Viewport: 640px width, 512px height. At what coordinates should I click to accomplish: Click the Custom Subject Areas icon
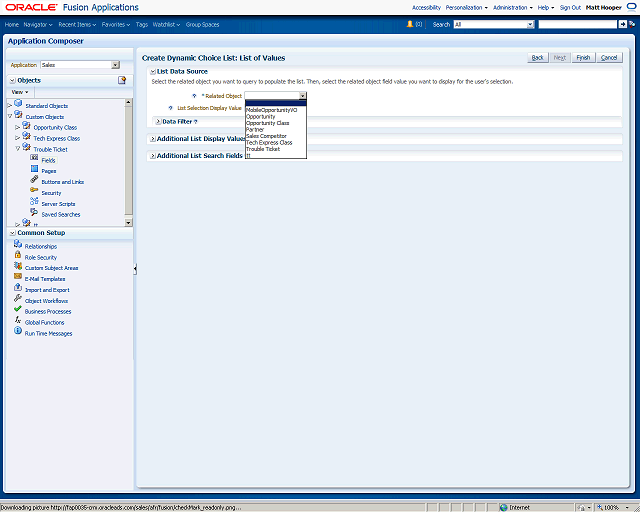(18, 265)
